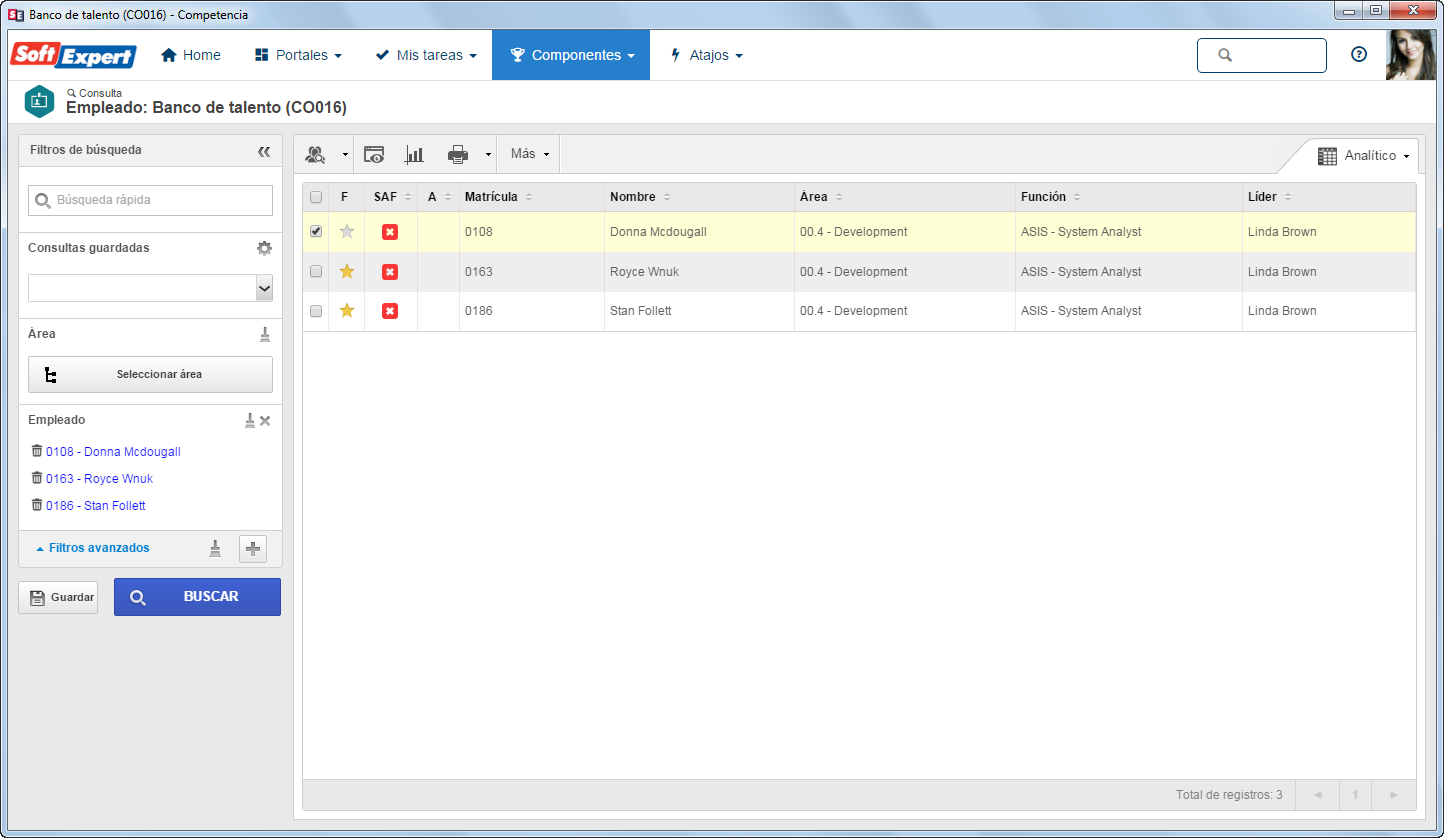Add advanced filter with plus icon
Viewport: 1444px width, 838px height.
pyautogui.click(x=253, y=548)
